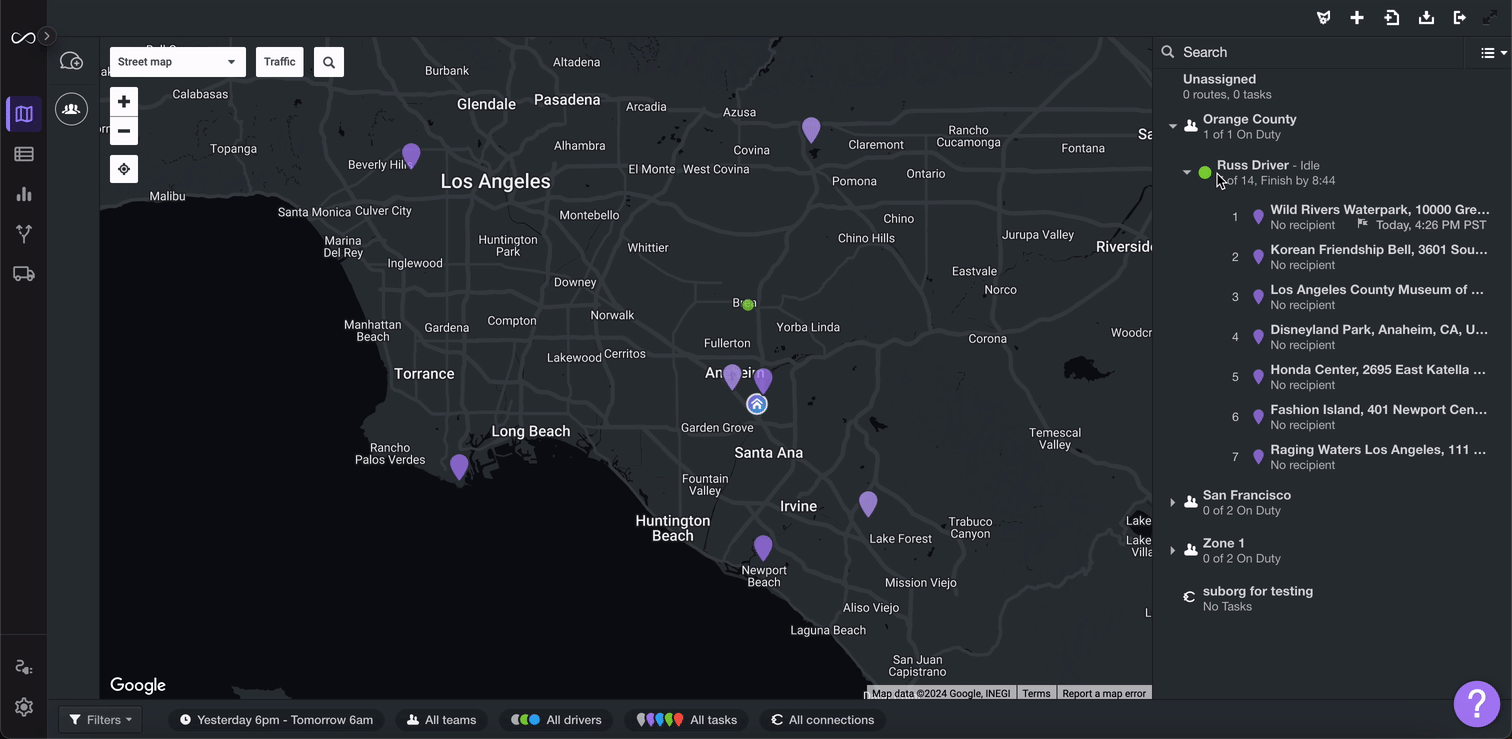The width and height of the screenshot is (1512, 739).
Task: Open the route optimization fox-gear icon
Action: tap(1324, 18)
